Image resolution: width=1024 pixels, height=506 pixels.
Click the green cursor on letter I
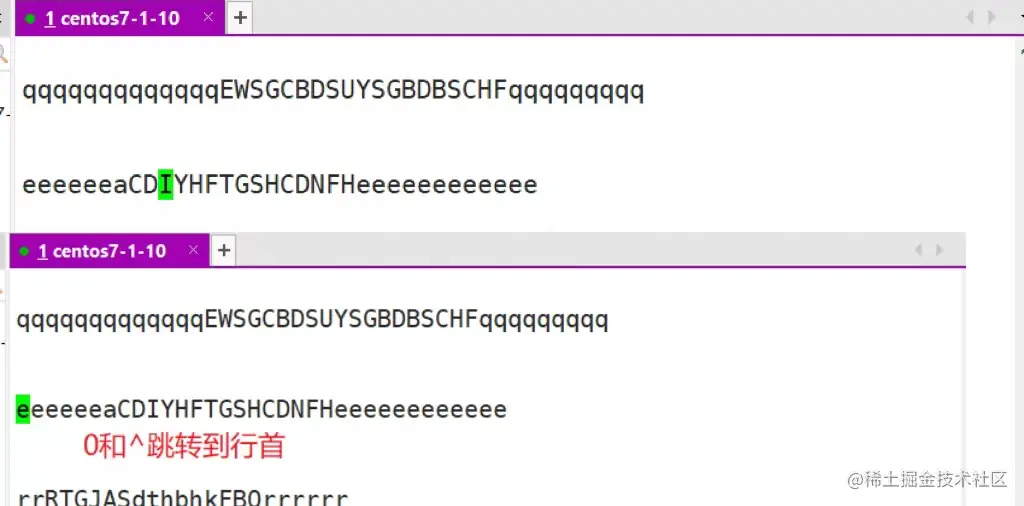click(166, 185)
